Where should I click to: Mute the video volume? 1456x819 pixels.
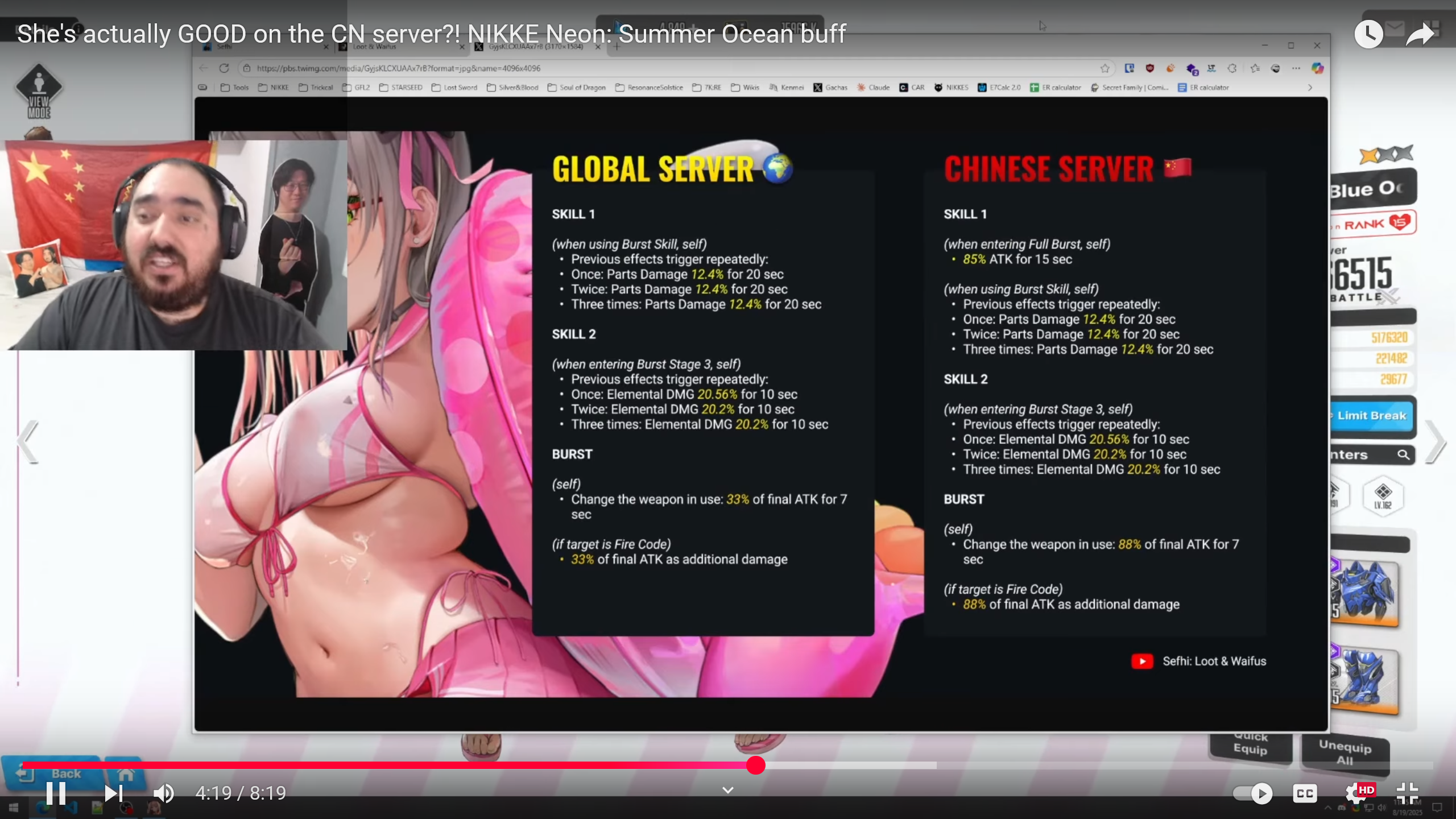(164, 793)
